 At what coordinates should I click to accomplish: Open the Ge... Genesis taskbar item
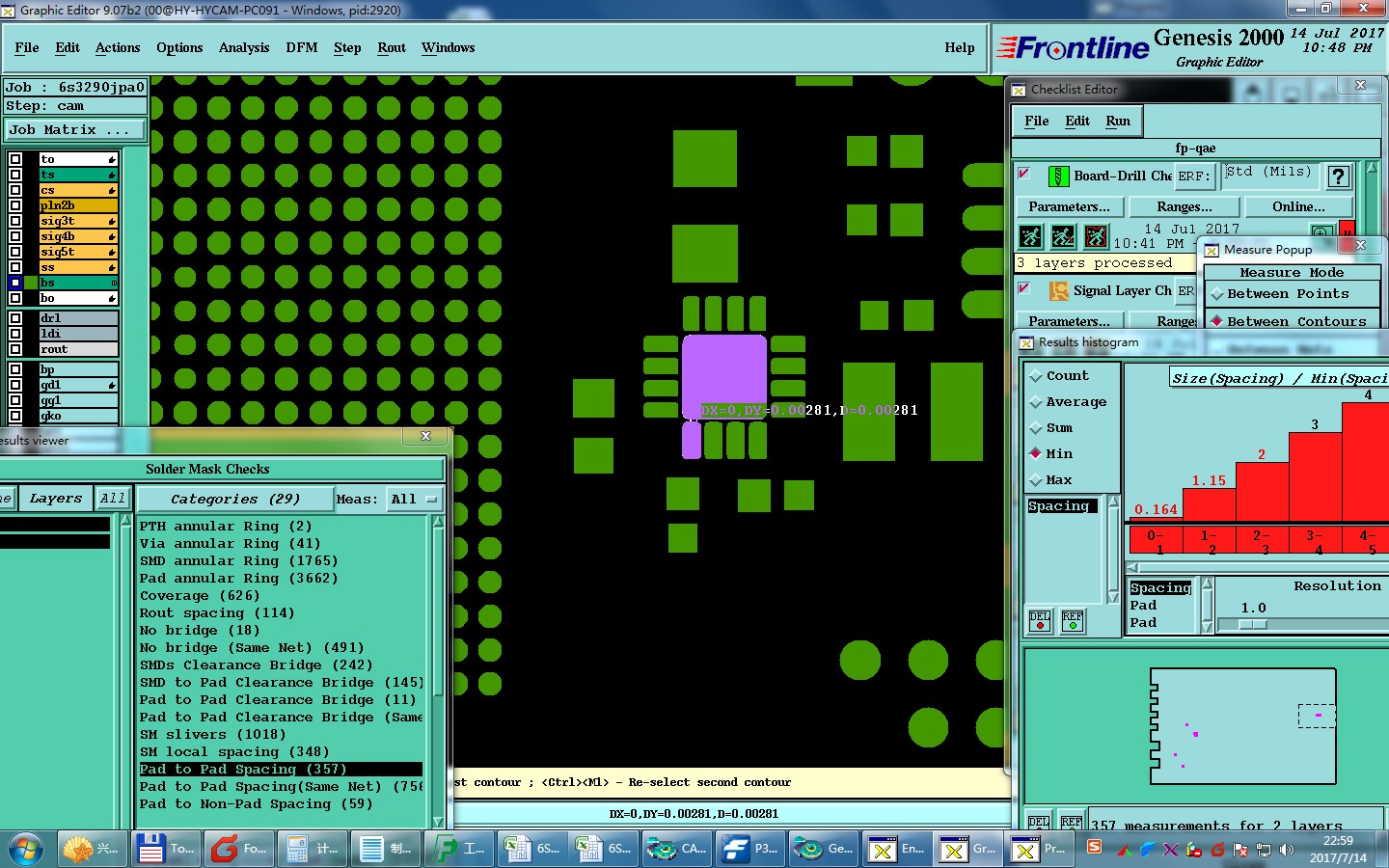tap(822, 849)
